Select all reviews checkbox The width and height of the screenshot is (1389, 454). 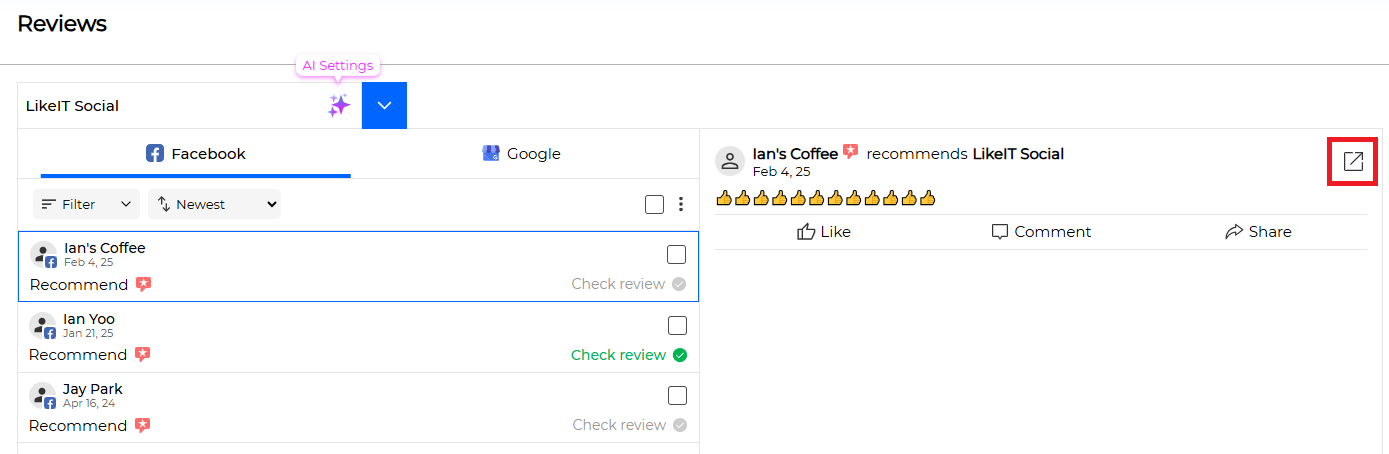[654, 204]
